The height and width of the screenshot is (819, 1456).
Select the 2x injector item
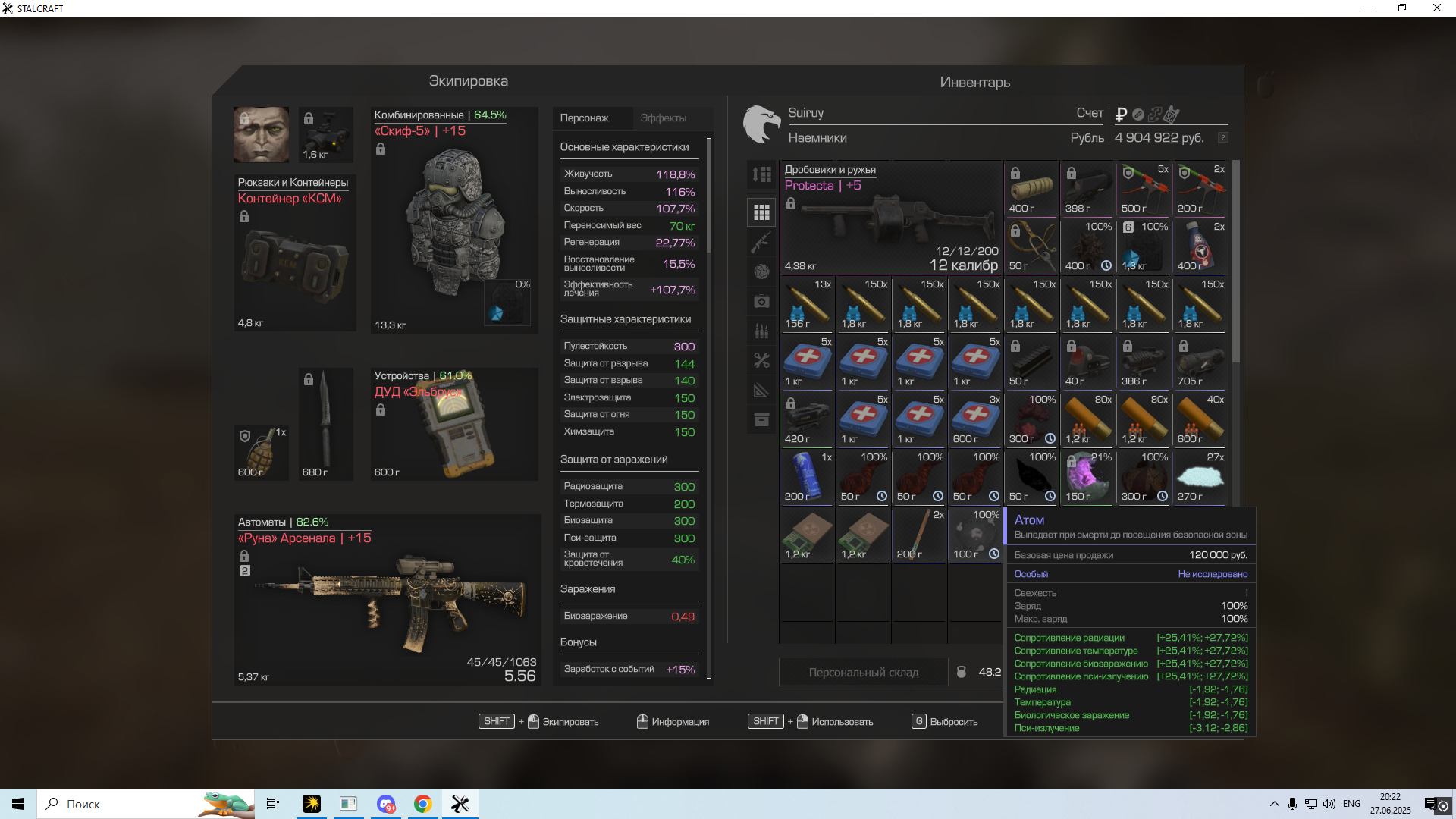pyautogui.click(x=1200, y=189)
